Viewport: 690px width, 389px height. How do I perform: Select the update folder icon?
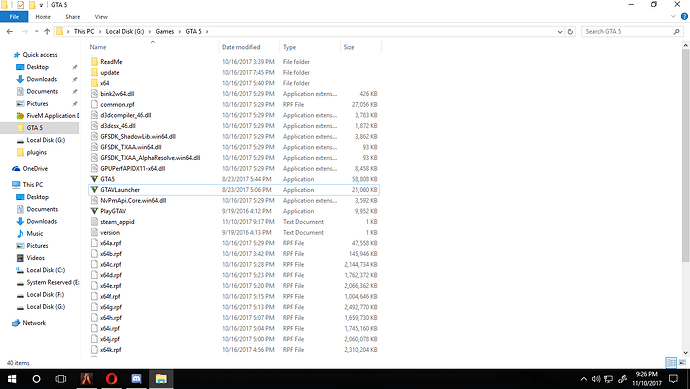click(94, 72)
